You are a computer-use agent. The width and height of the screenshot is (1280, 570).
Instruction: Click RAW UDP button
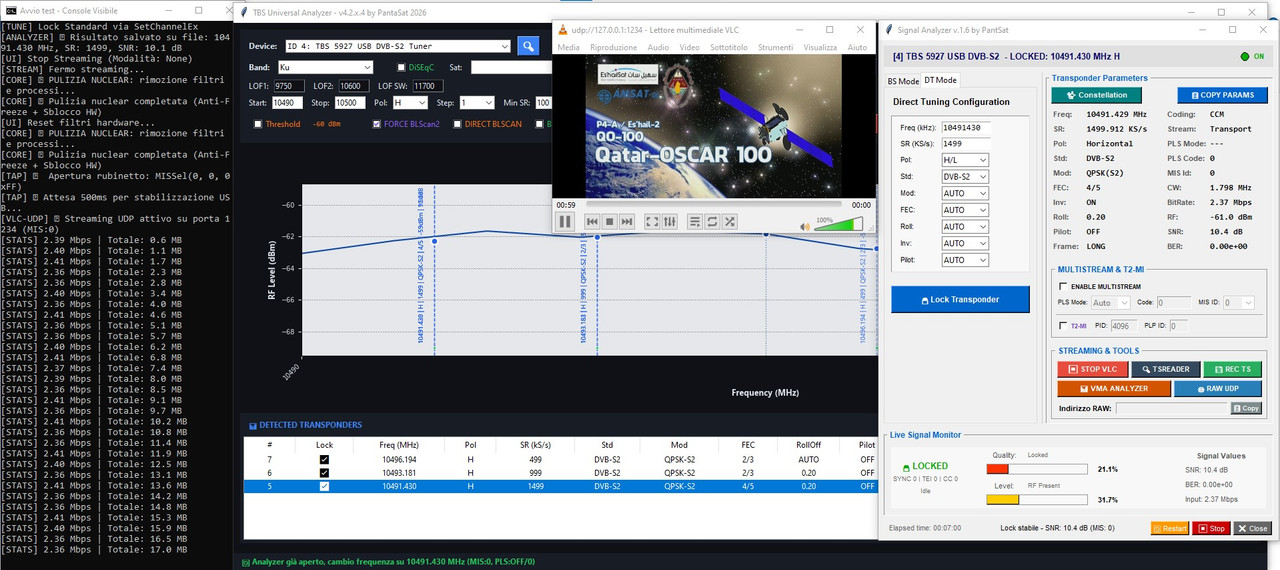(1218, 388)
